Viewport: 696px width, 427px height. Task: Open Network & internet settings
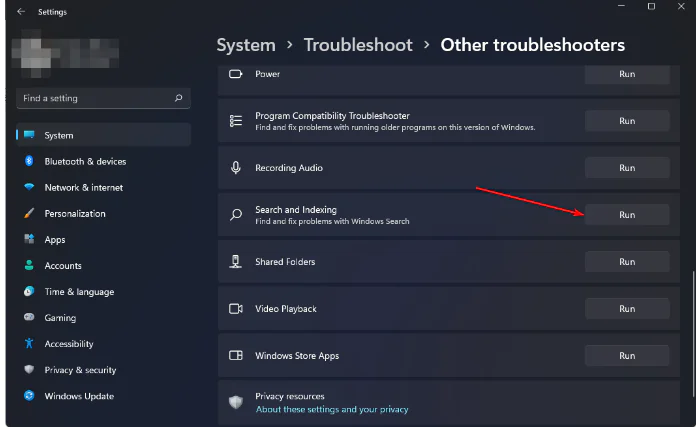pyautogui.click(x=103, y=187)
